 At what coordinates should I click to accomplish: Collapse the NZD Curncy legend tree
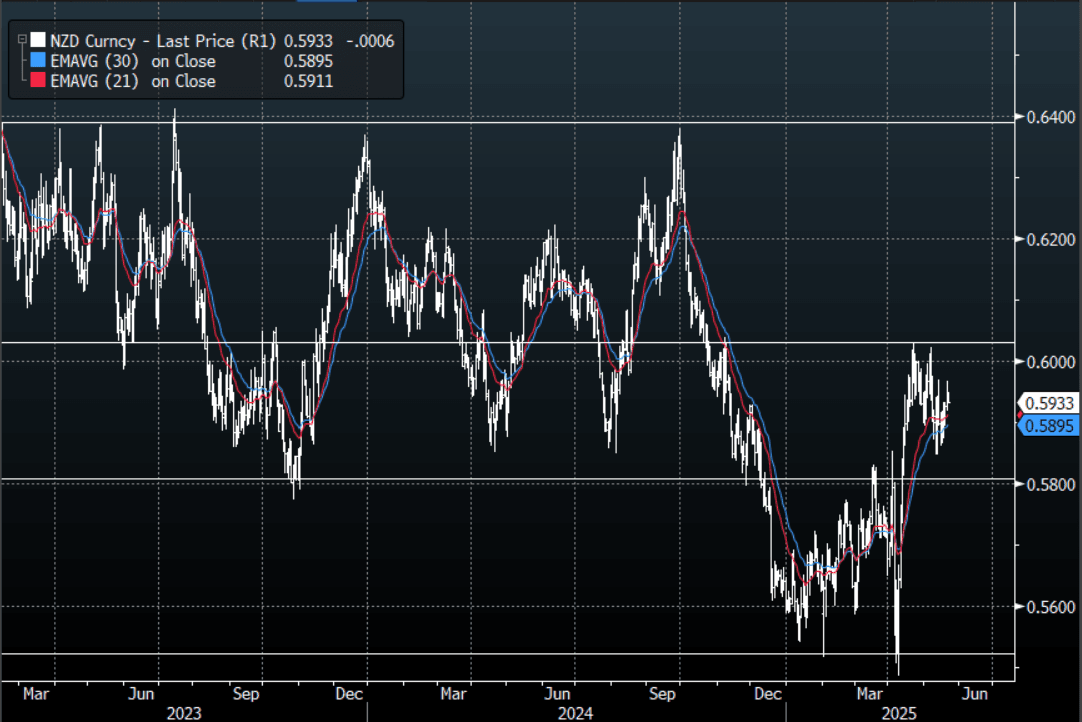[19, 41]
